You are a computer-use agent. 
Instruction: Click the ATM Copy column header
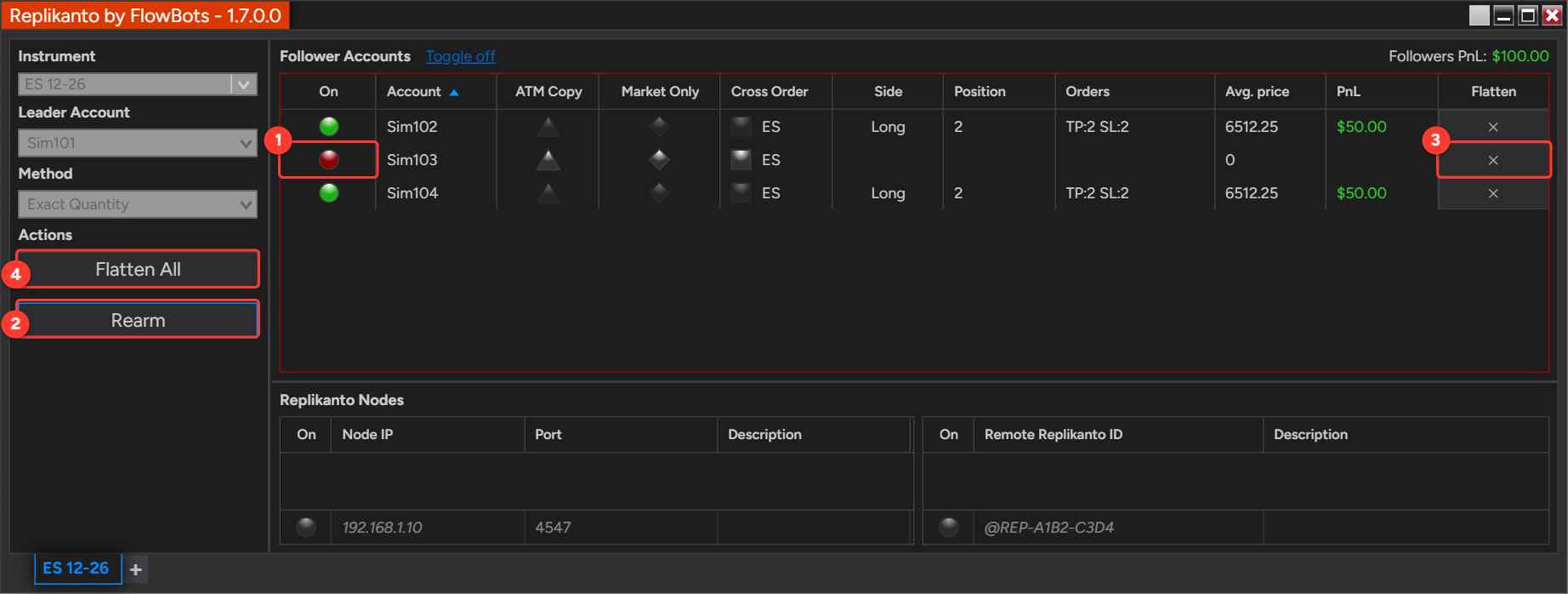[548, 91]
